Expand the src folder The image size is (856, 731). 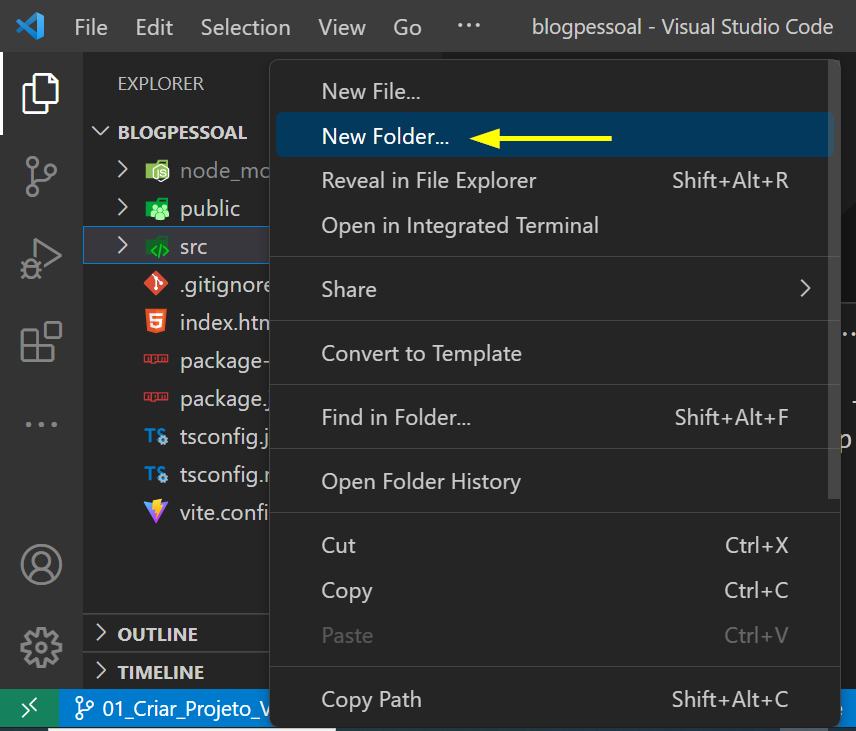123,246
